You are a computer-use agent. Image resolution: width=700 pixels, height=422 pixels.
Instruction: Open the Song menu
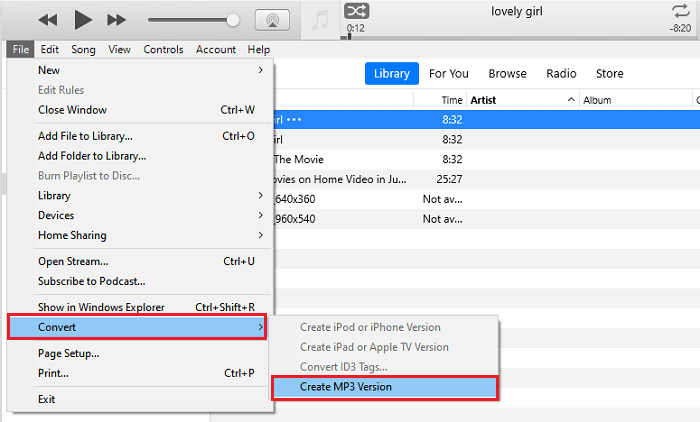[83, 50]
